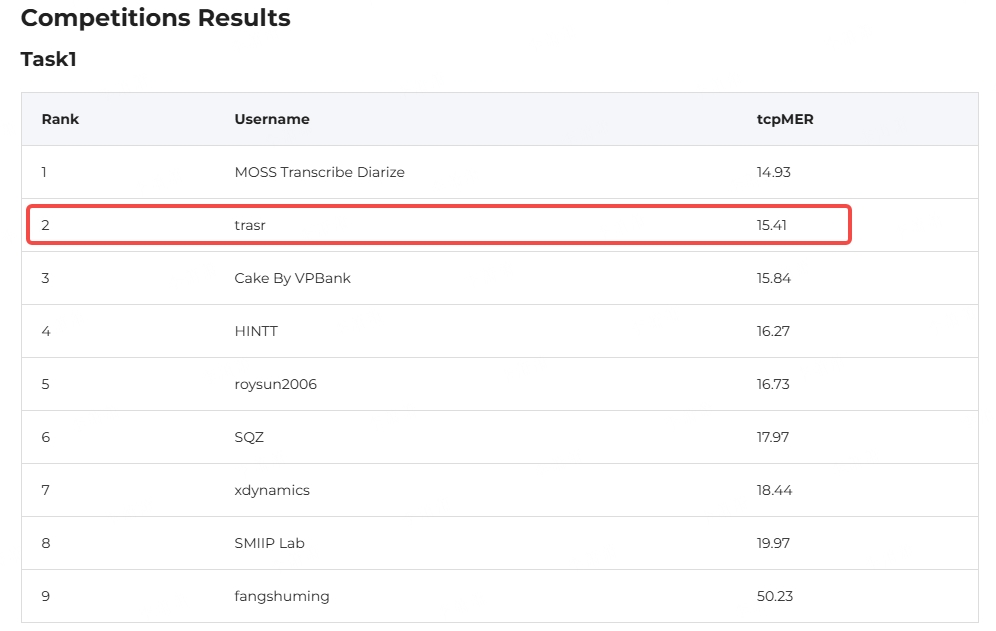Select the 50.23 tcpMER value

click(x=775, y=596)
